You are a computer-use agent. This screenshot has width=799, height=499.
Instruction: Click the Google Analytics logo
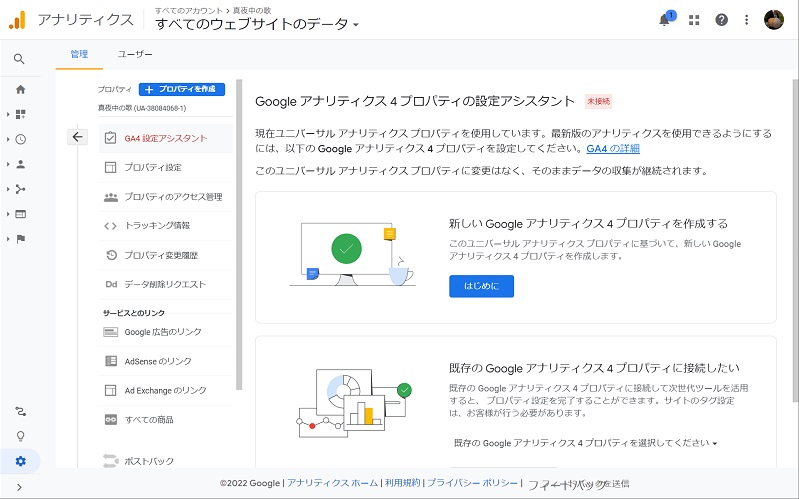(17, 20)
